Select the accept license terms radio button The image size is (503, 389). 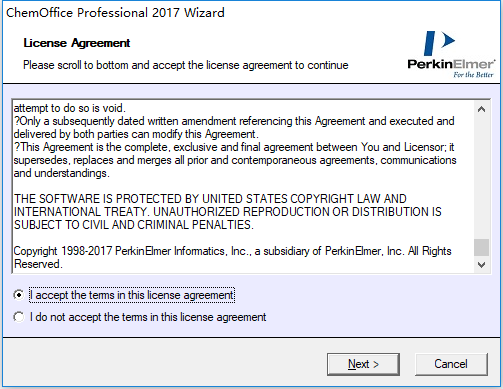pyautogui.click(x=19, y=295)
